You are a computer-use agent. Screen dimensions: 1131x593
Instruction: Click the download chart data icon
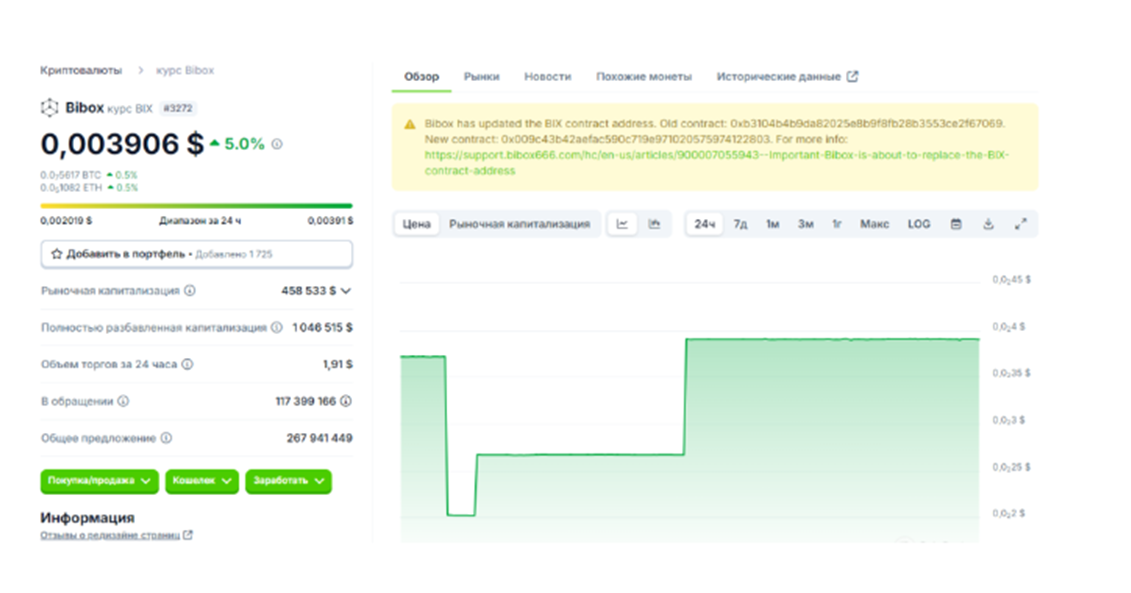click(x=988, y=224)
